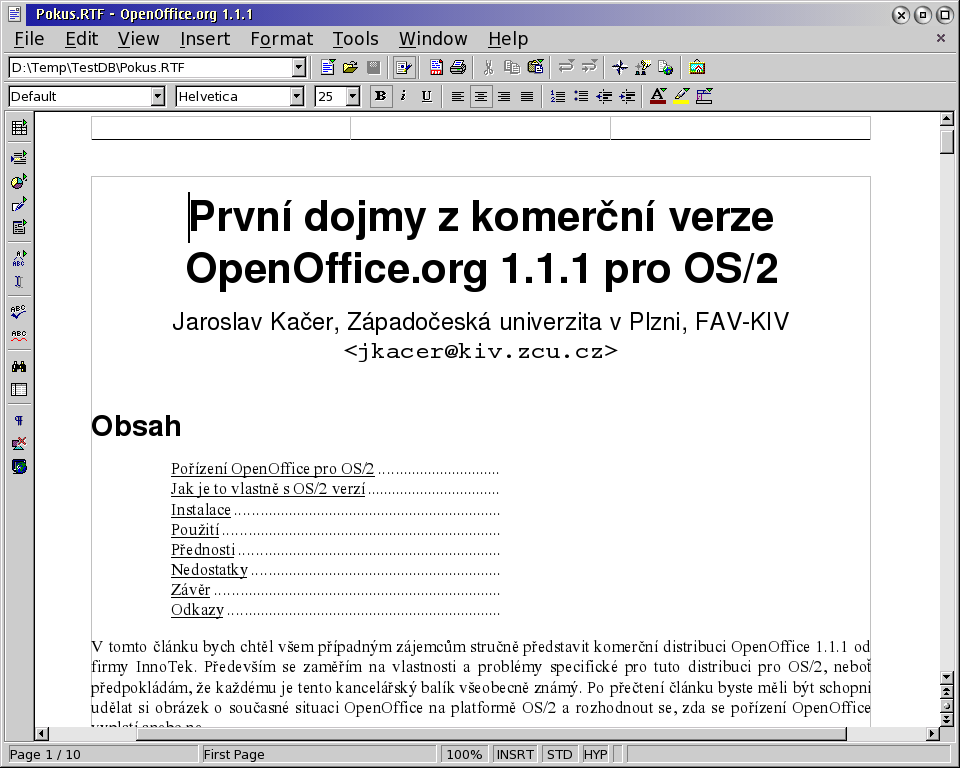This screenshot has height=768, width=960.
Task: Follow the Instalace contents link
Action: click(x=201, y=510)
